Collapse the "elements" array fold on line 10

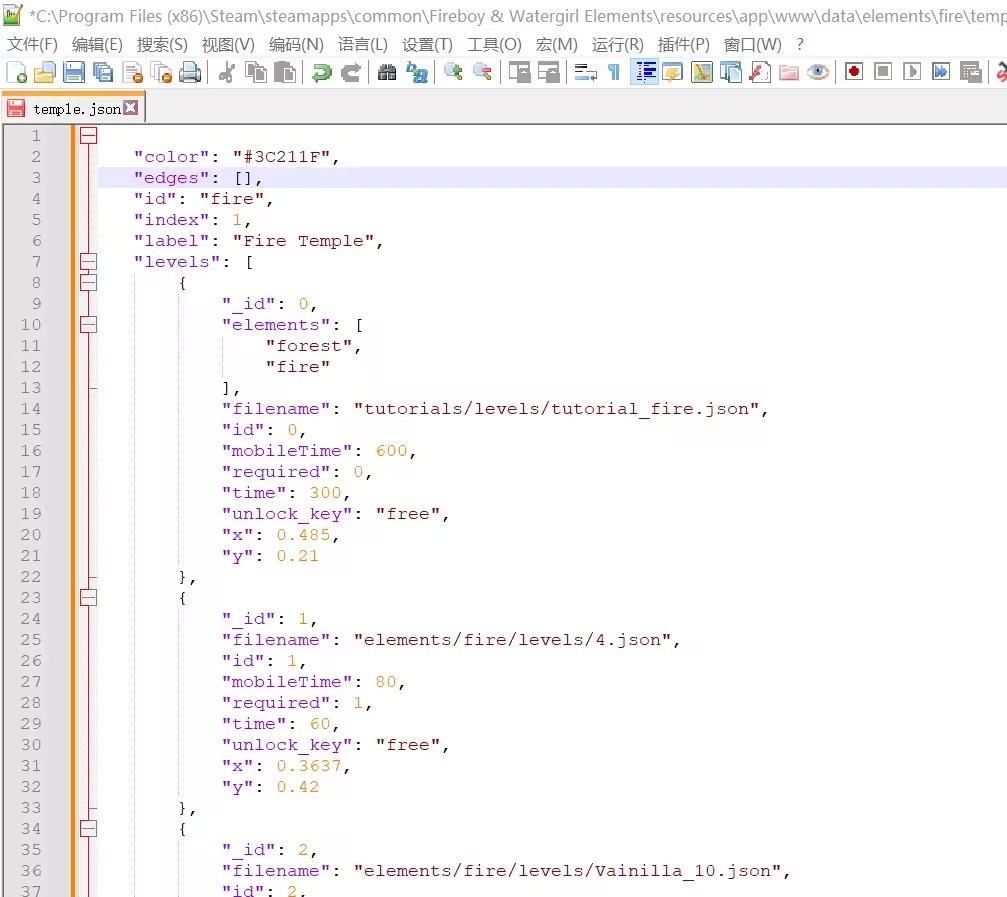pyautogui.click(x=89, y=324)
